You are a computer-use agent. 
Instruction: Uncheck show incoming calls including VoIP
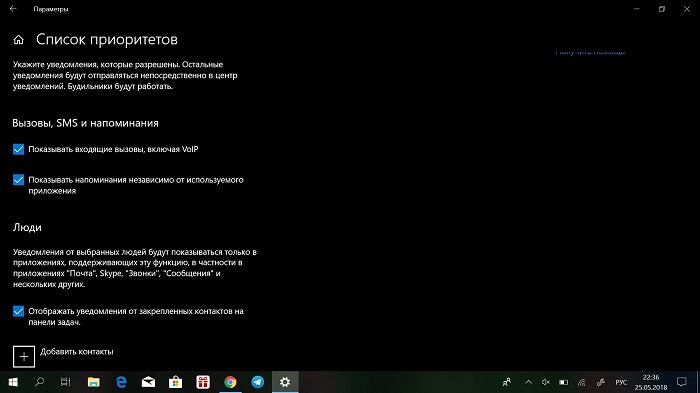point(18,149)
